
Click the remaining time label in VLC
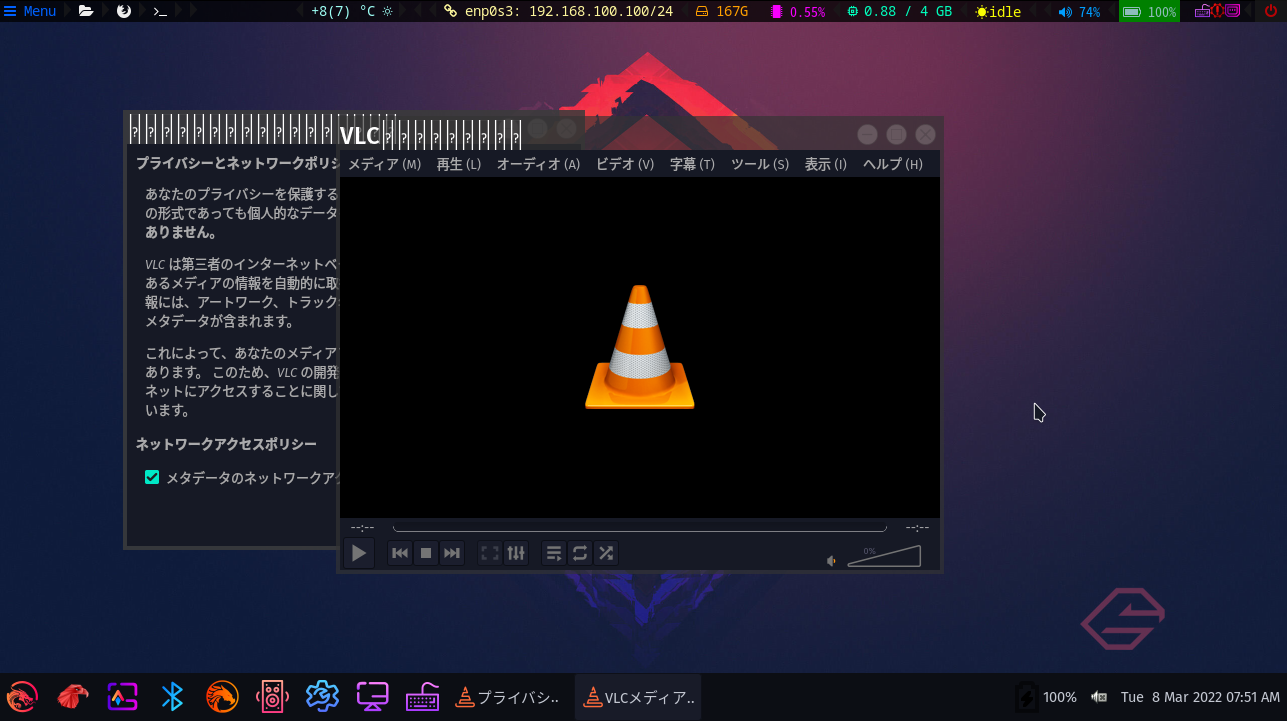point(917,527)
